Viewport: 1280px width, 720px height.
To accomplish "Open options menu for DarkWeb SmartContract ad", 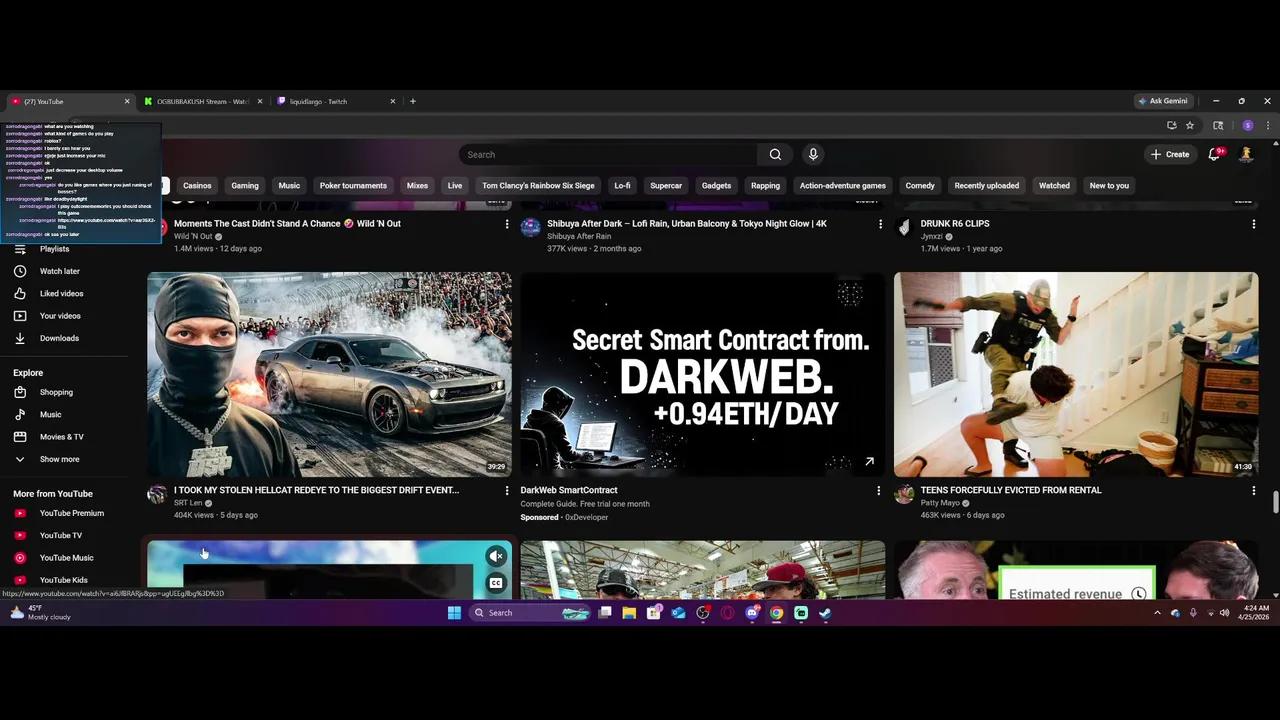I will 879,491.
